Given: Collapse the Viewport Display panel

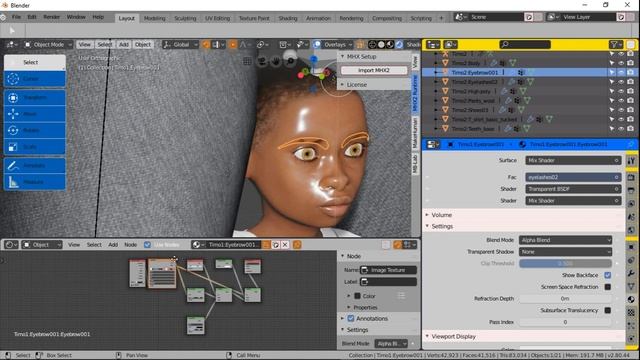Looking at the screenshot, I should (x=453, y=336).
